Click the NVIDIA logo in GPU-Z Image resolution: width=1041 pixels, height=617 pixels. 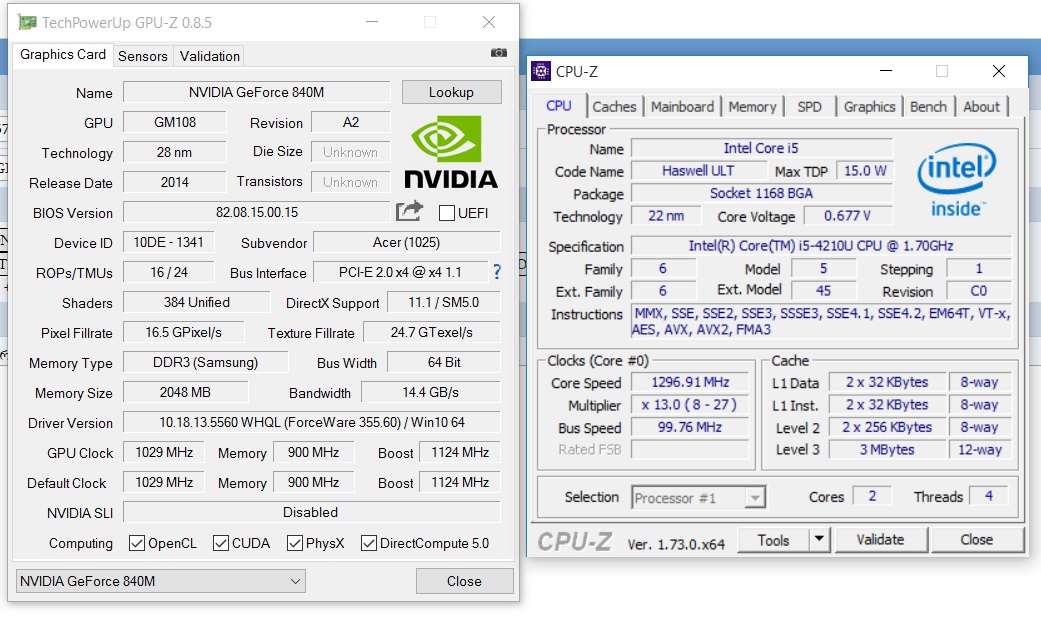tap(451, 152)
